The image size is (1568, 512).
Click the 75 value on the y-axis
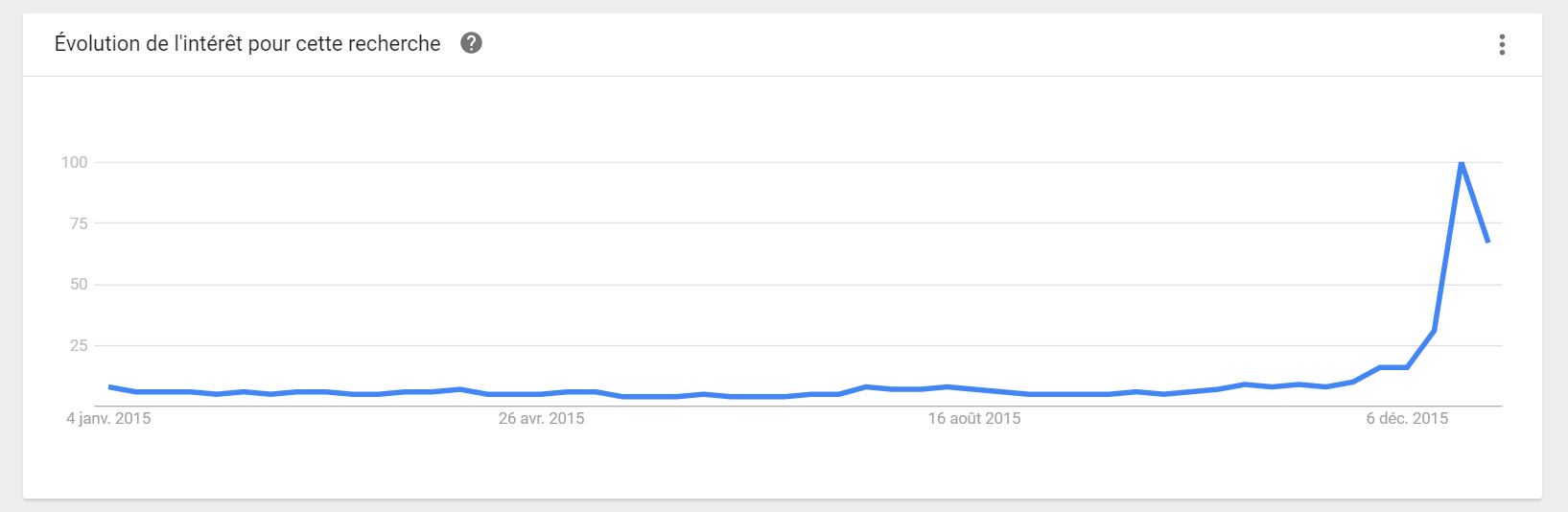[78, 223]
